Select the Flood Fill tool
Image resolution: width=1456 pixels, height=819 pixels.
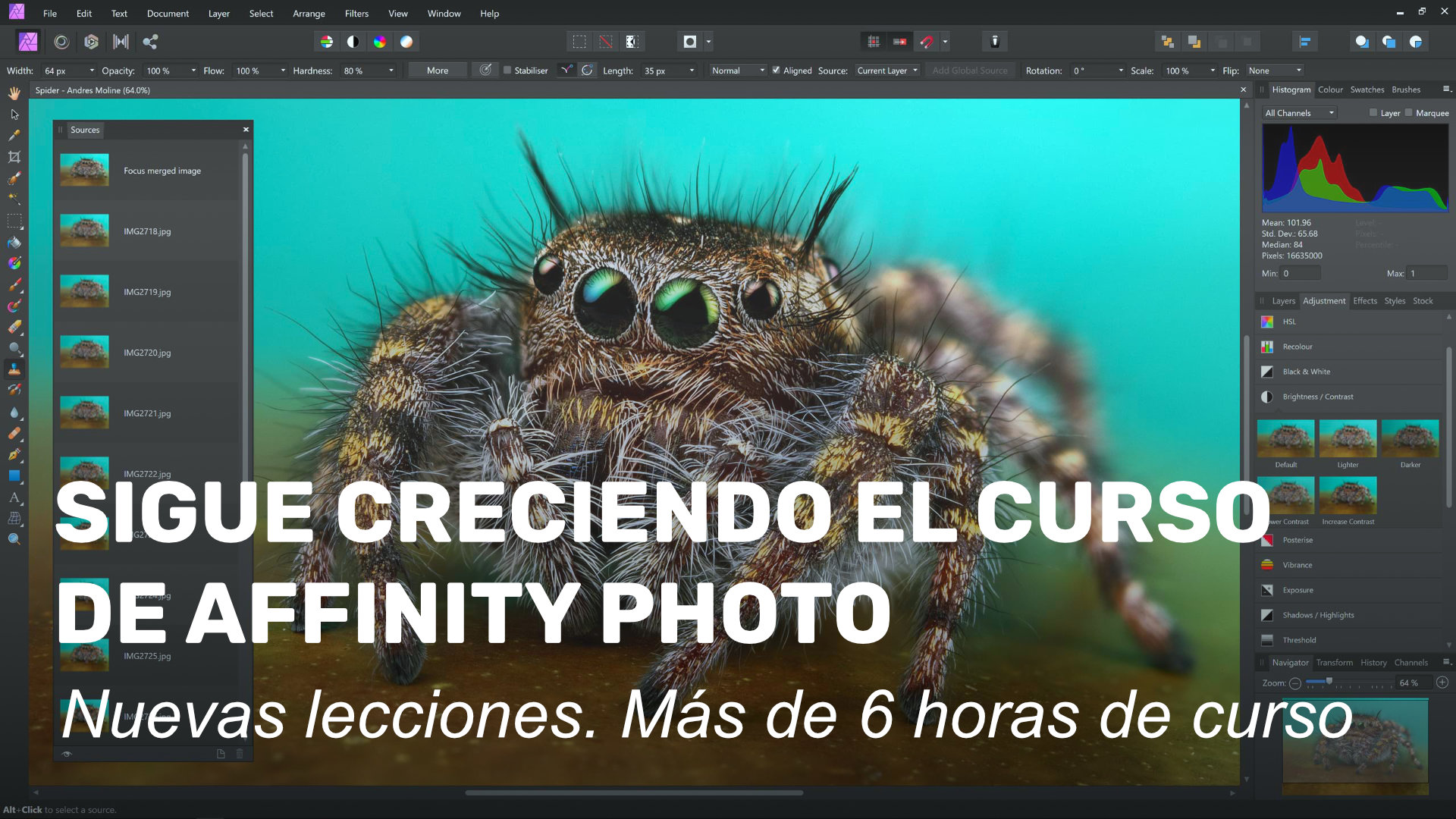pos(14,243)
